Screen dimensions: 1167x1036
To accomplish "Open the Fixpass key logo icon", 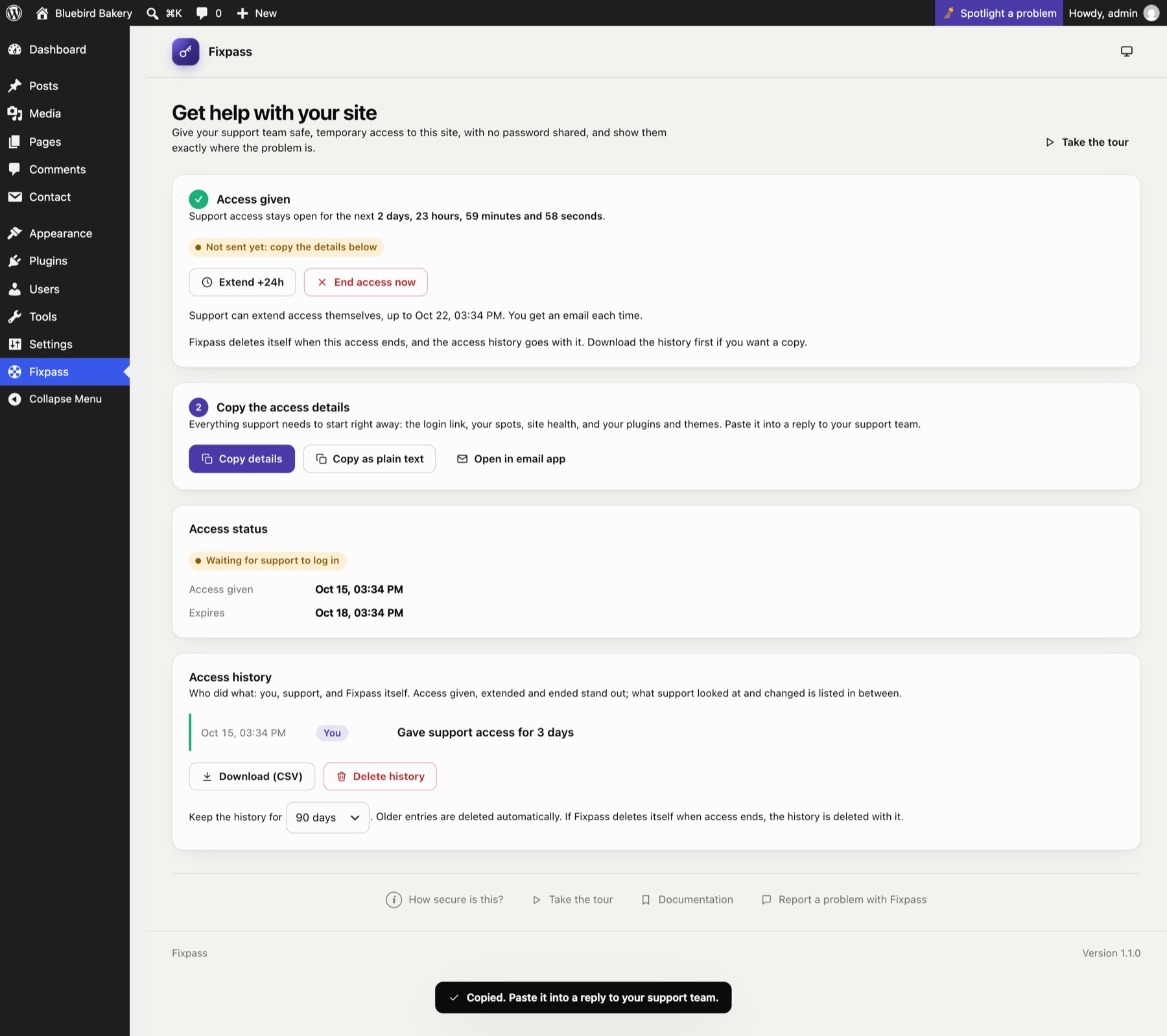I will [185, 52].
